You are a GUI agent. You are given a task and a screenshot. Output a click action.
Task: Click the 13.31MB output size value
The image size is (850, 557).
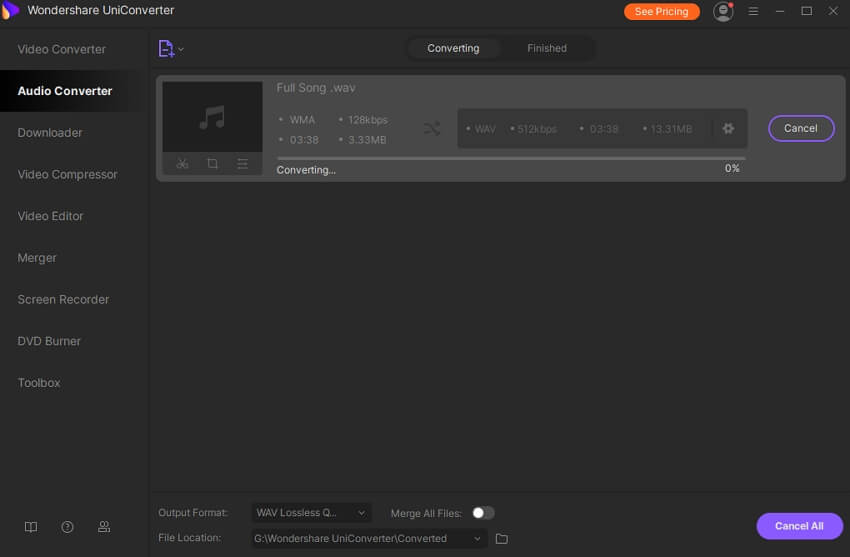coord(671,129)
